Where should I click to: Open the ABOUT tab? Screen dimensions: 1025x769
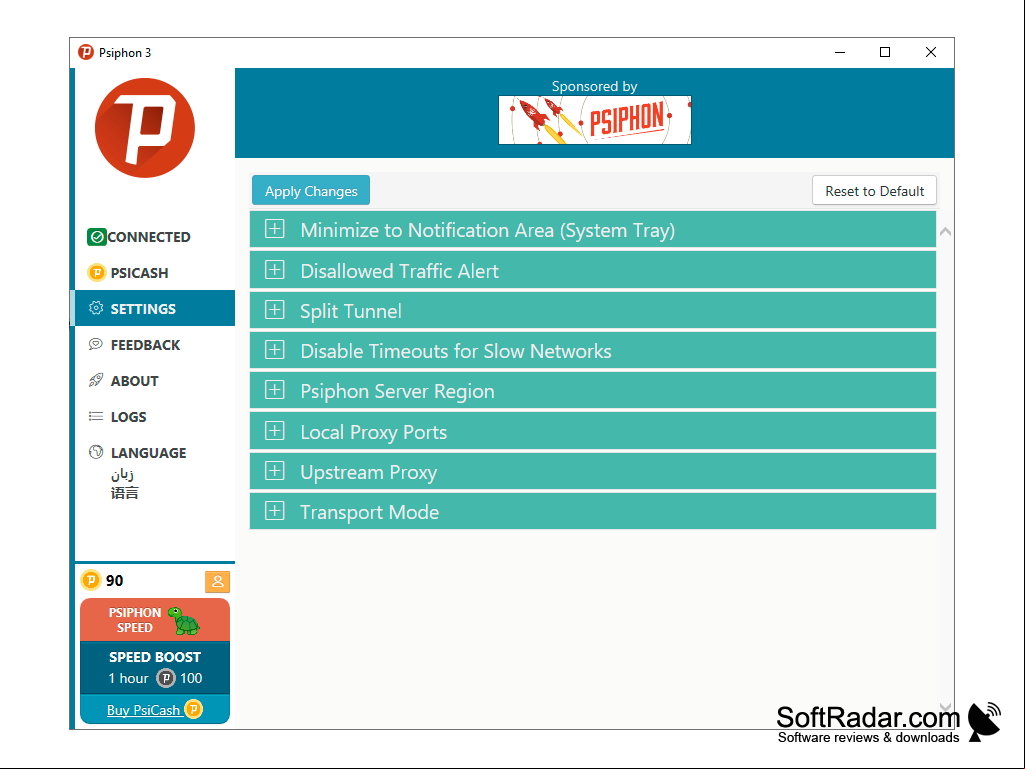pos(155,380)
